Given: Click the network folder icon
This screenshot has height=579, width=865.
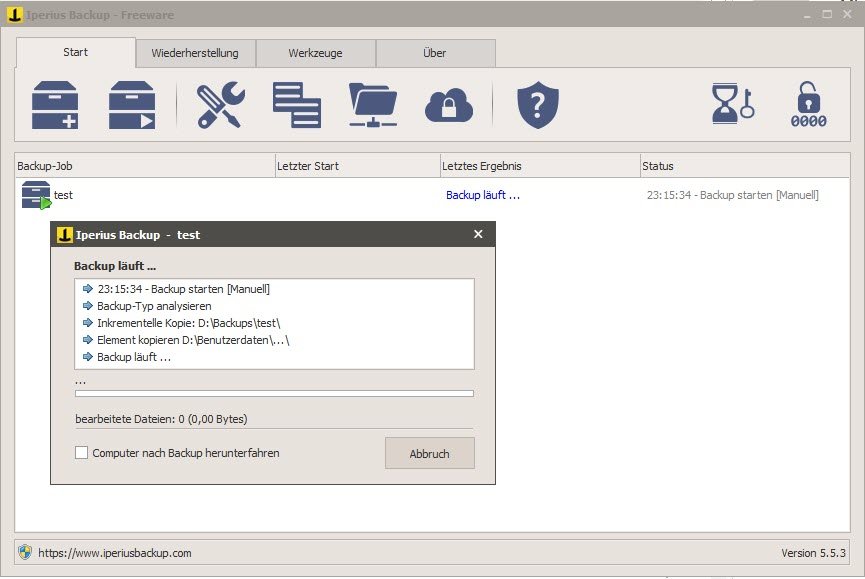Looking at the screenshot, I should pyautogui.click(x=373, y=105).
